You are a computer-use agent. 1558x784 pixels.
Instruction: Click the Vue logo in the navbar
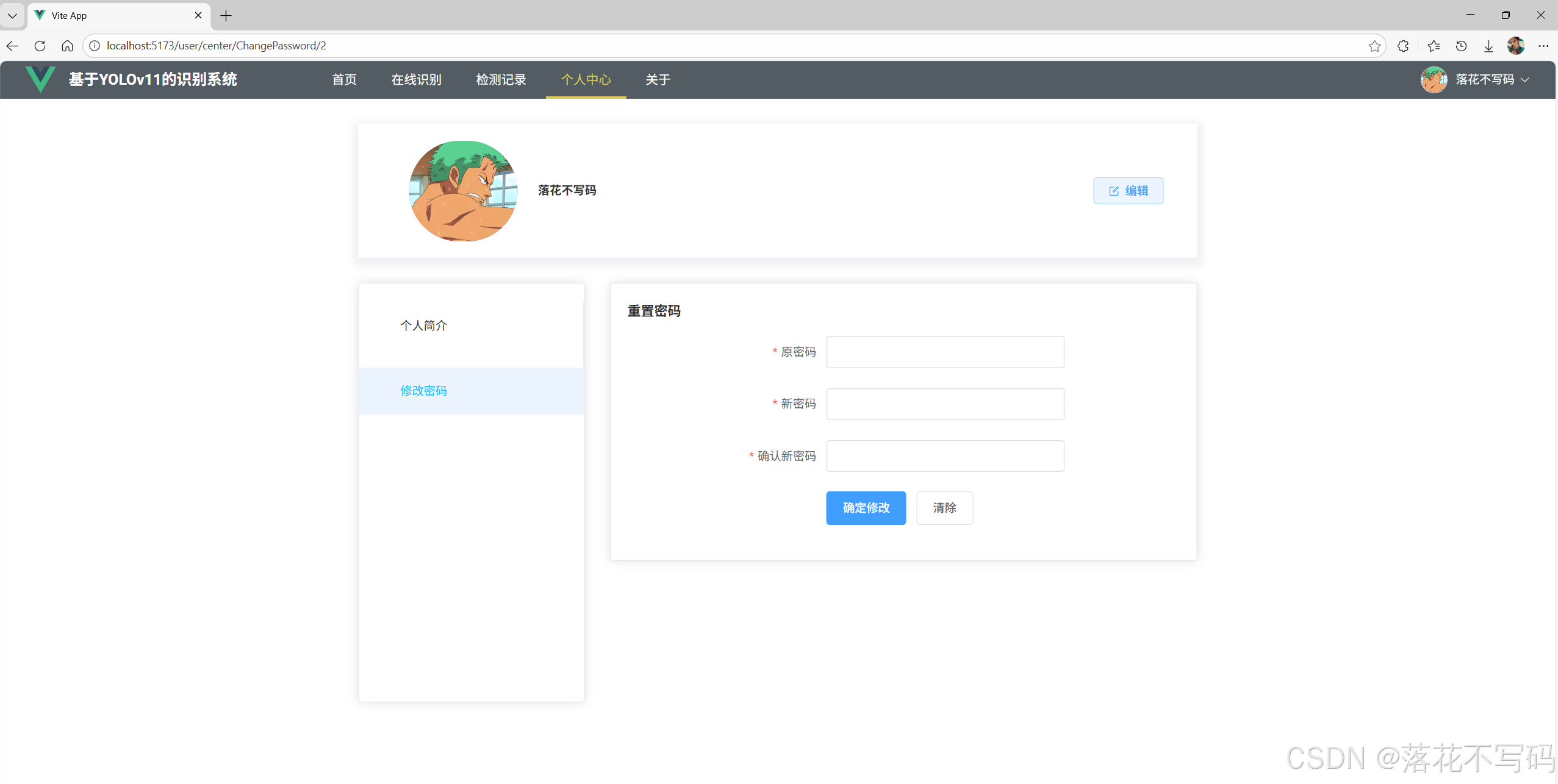(39, 79)
